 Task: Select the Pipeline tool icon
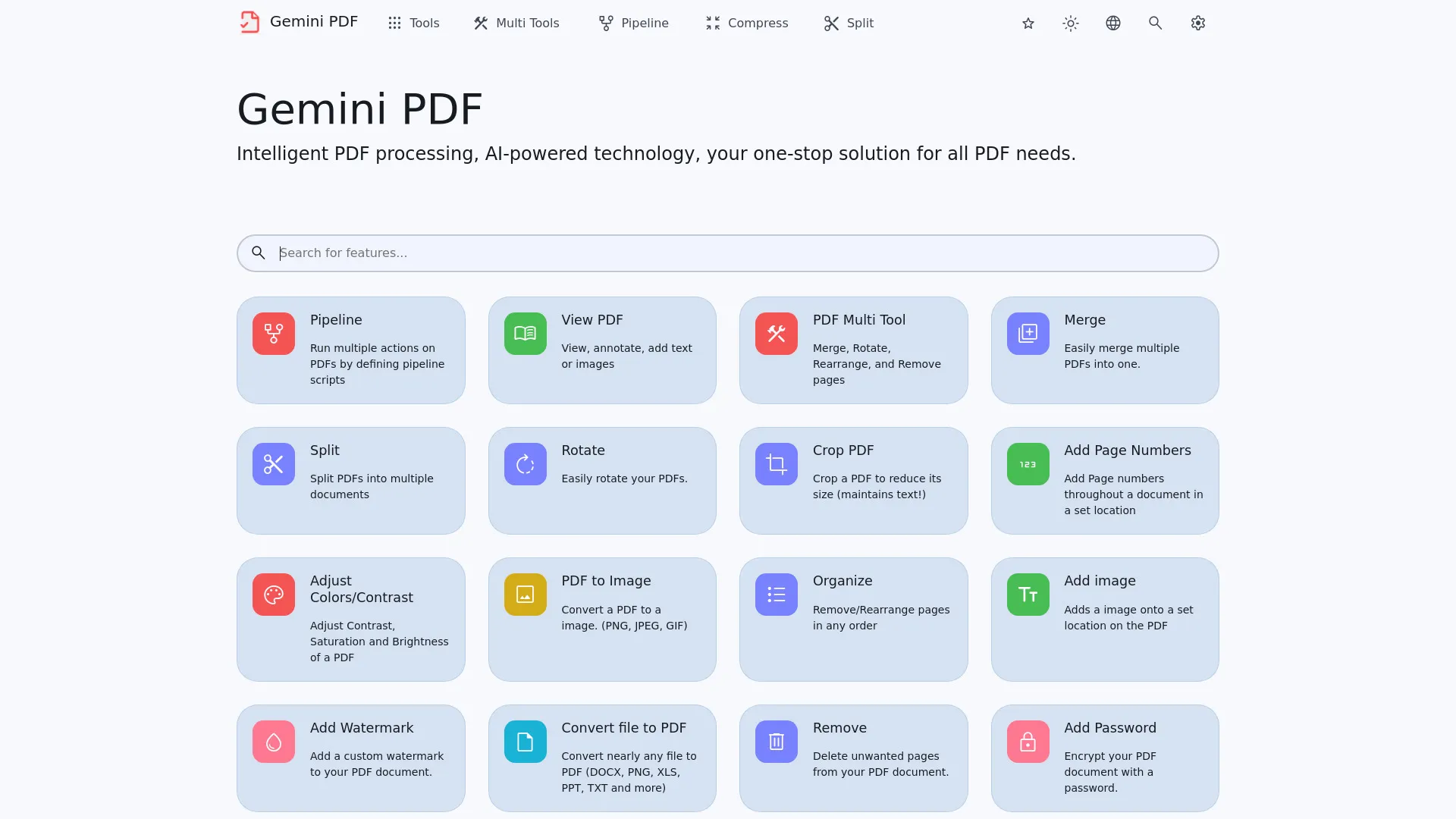tap(272, 333)
